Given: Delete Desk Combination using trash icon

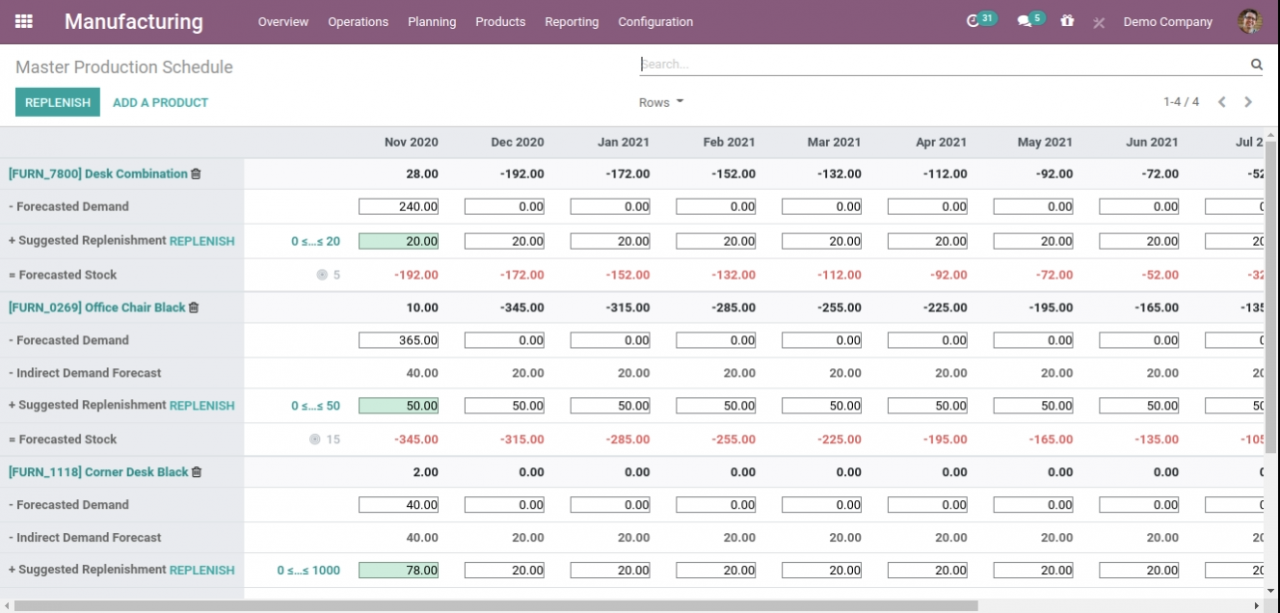Looking at the screenshot, I should [196, 174].
